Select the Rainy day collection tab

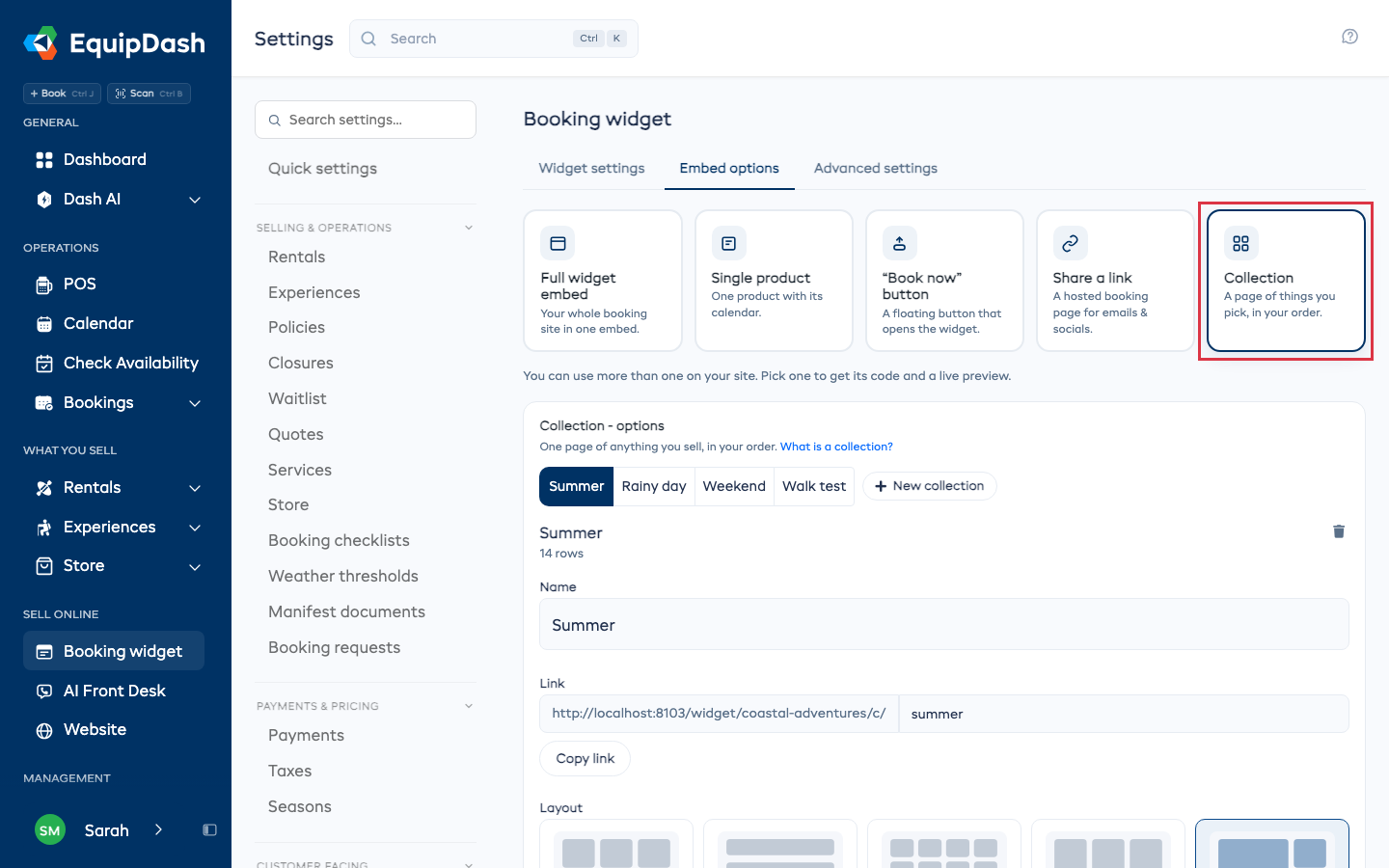click(654, 486)
